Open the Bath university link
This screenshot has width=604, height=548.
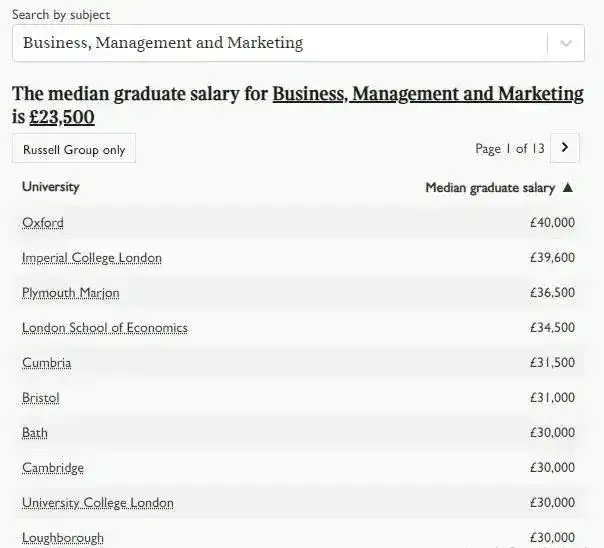click(35, 433)
